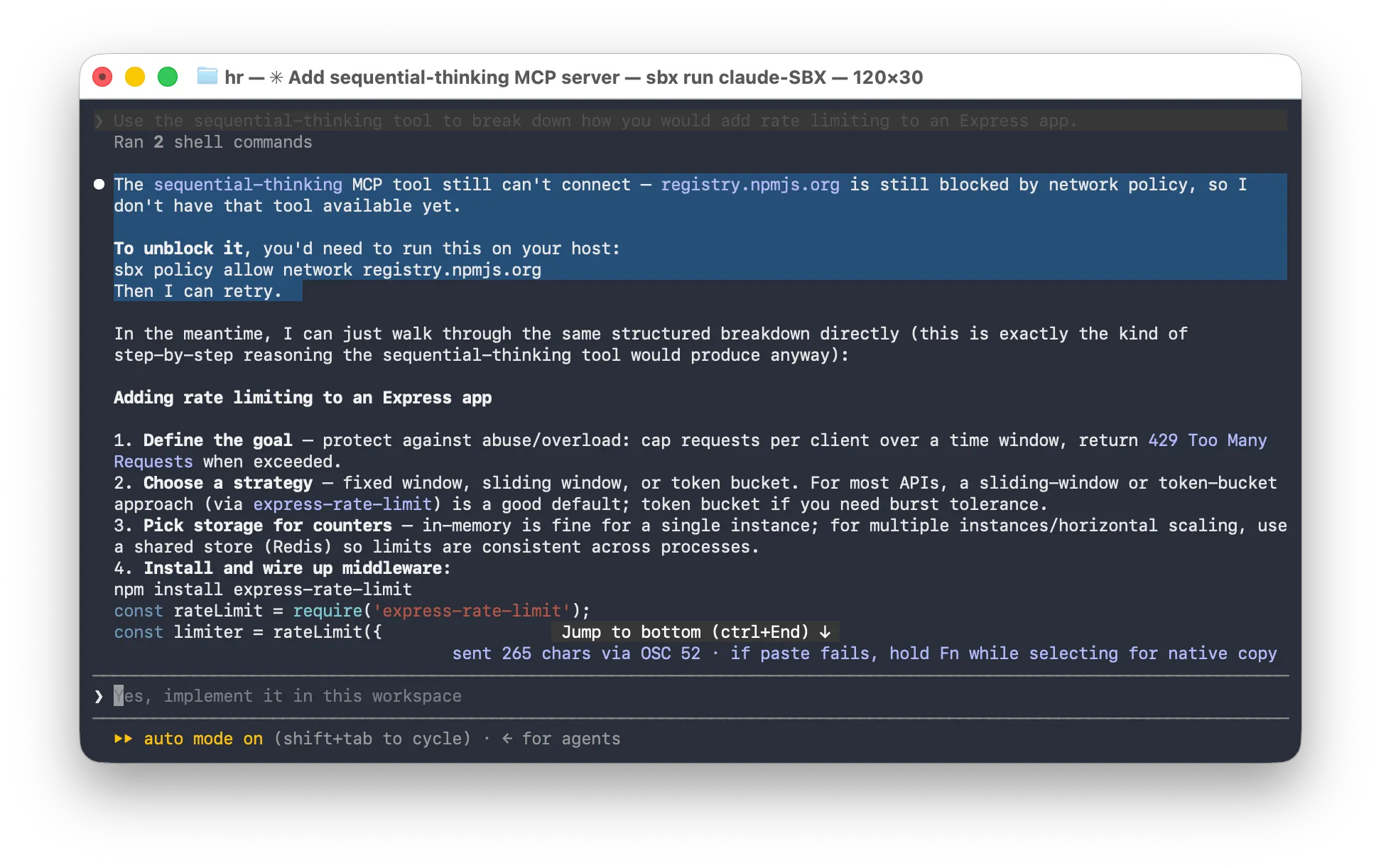Click the 'Then I can retry.' line
This screenshot has width=1381, height=868.
pyautogui.click(x=197, y=291)
